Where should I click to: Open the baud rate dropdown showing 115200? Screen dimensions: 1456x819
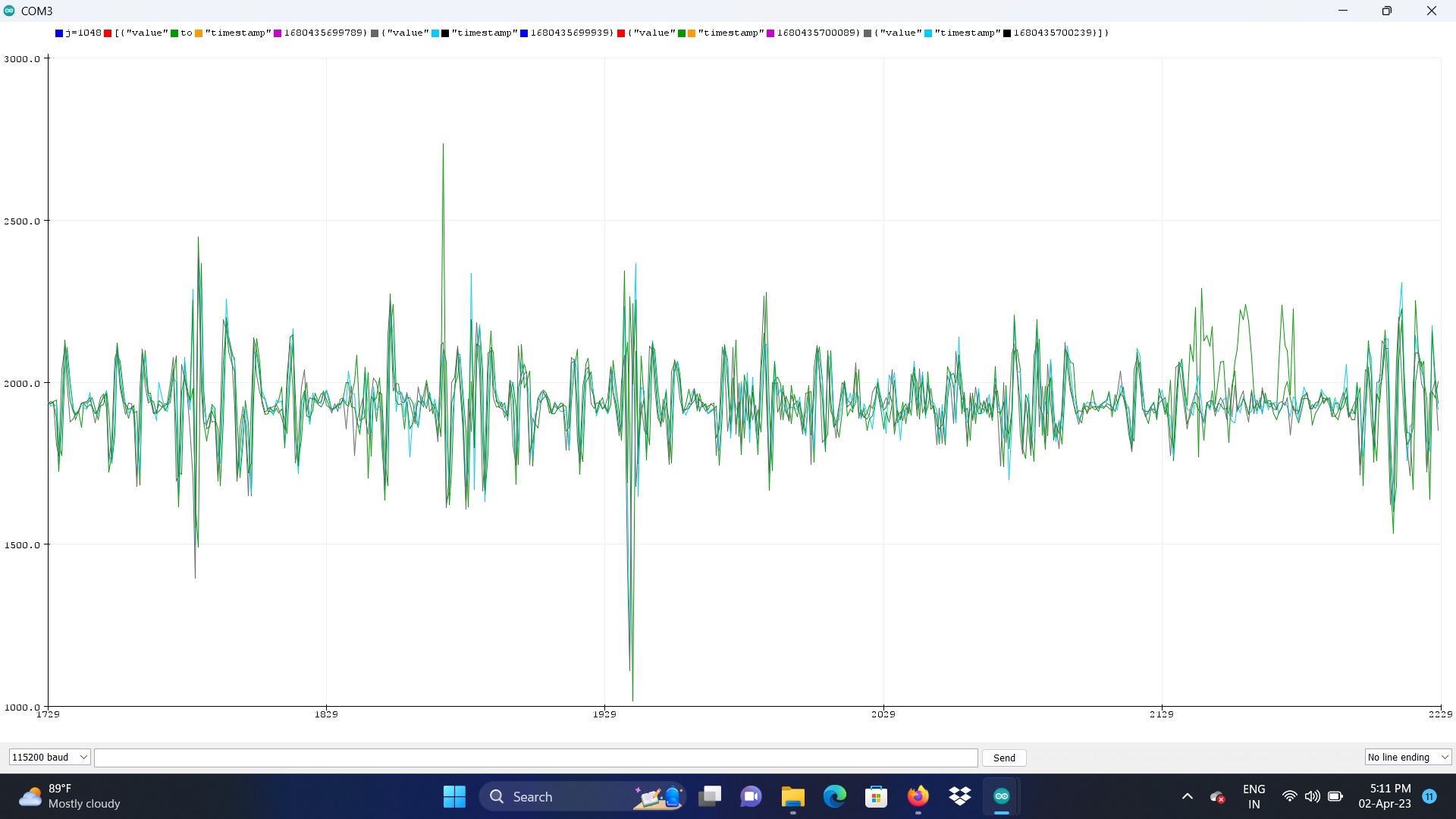tap(49, 757)
